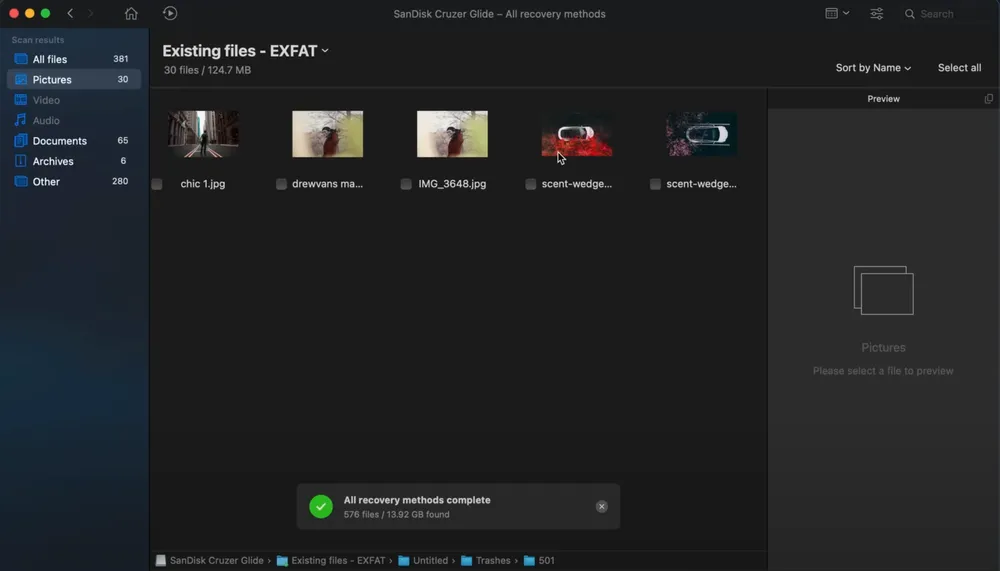1000x571 pixels.
Task: Click All recovery methods complete message
Action: [417, 500]
